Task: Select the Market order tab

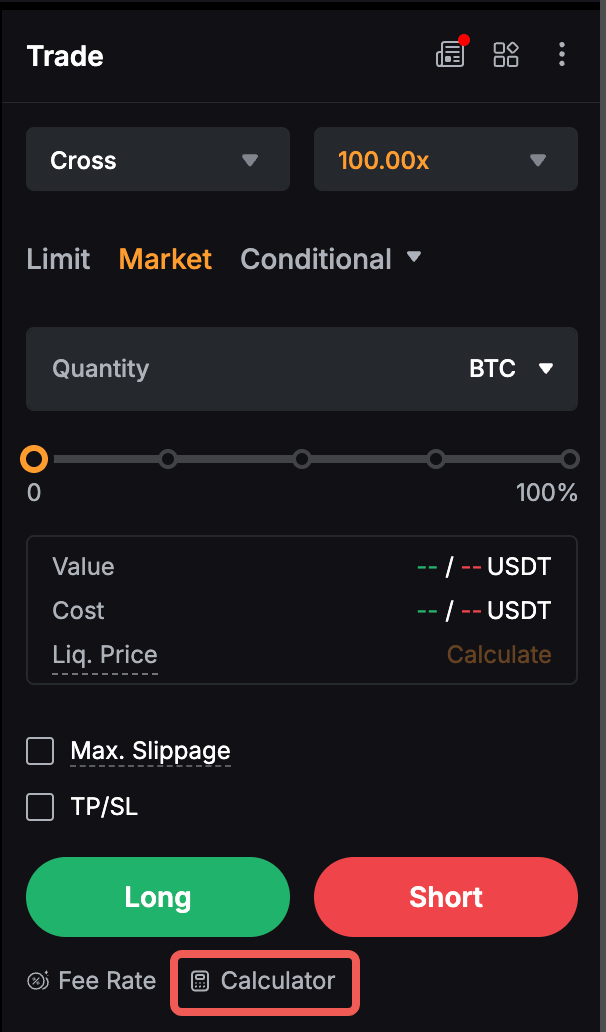Action: (x=165, y=259)
